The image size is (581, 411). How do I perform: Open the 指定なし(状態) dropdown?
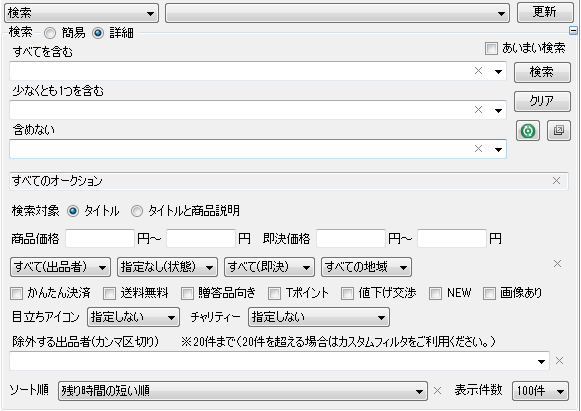167,267
